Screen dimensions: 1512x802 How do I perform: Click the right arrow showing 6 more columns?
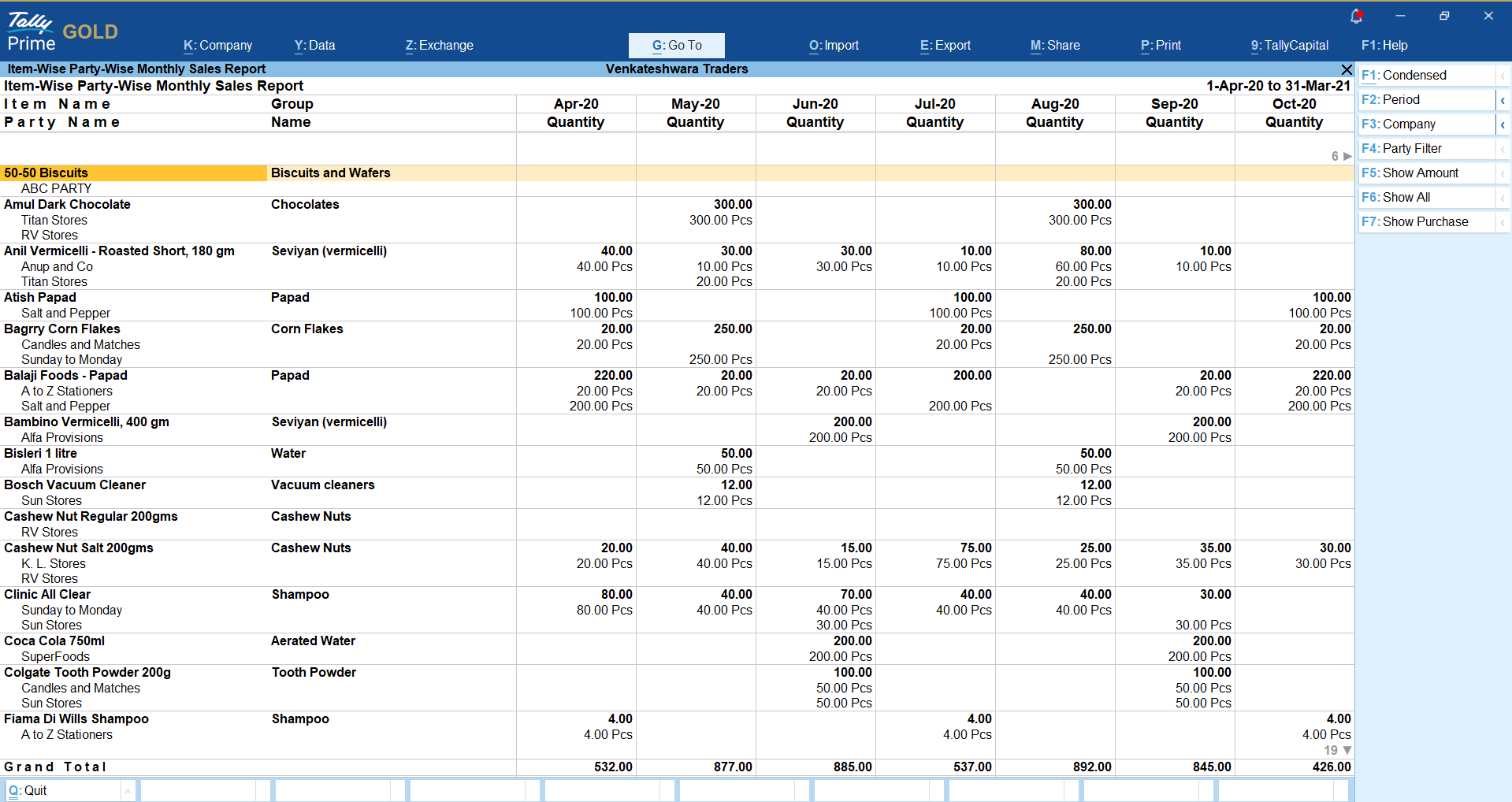(x=1347, y=156)
